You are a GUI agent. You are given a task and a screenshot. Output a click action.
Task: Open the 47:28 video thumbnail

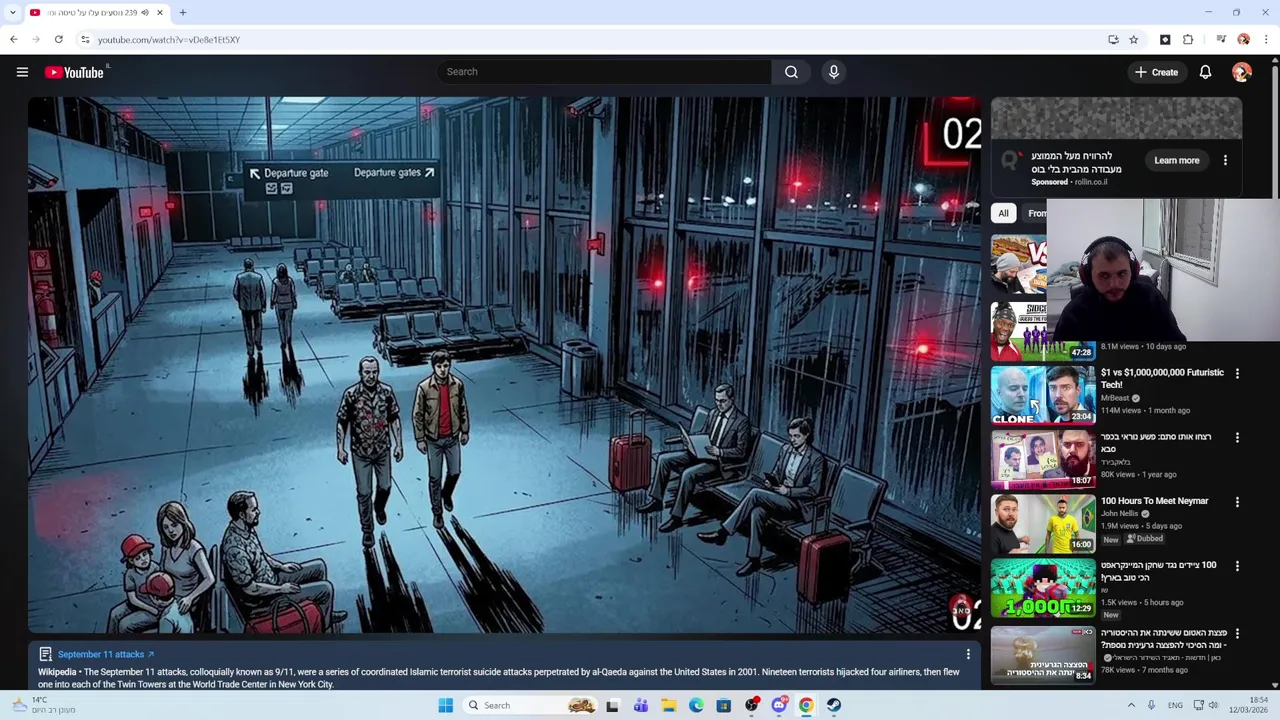1043,331
